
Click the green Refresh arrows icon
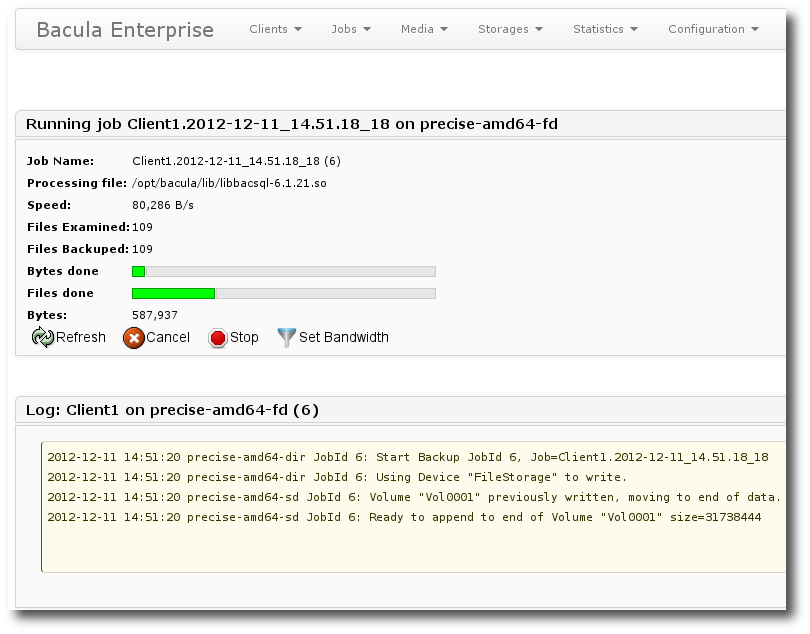(42, 338)
